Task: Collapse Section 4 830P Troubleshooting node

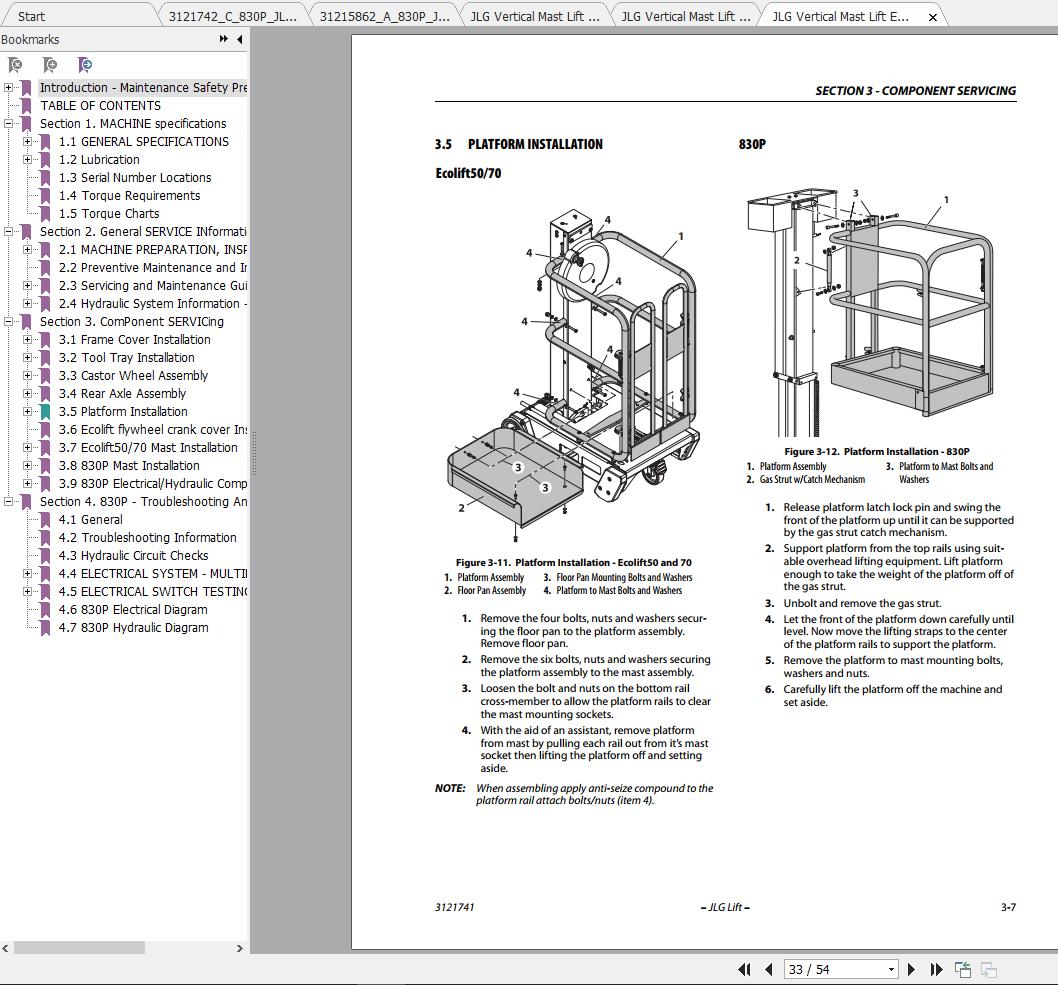Action: click(8, 502)
